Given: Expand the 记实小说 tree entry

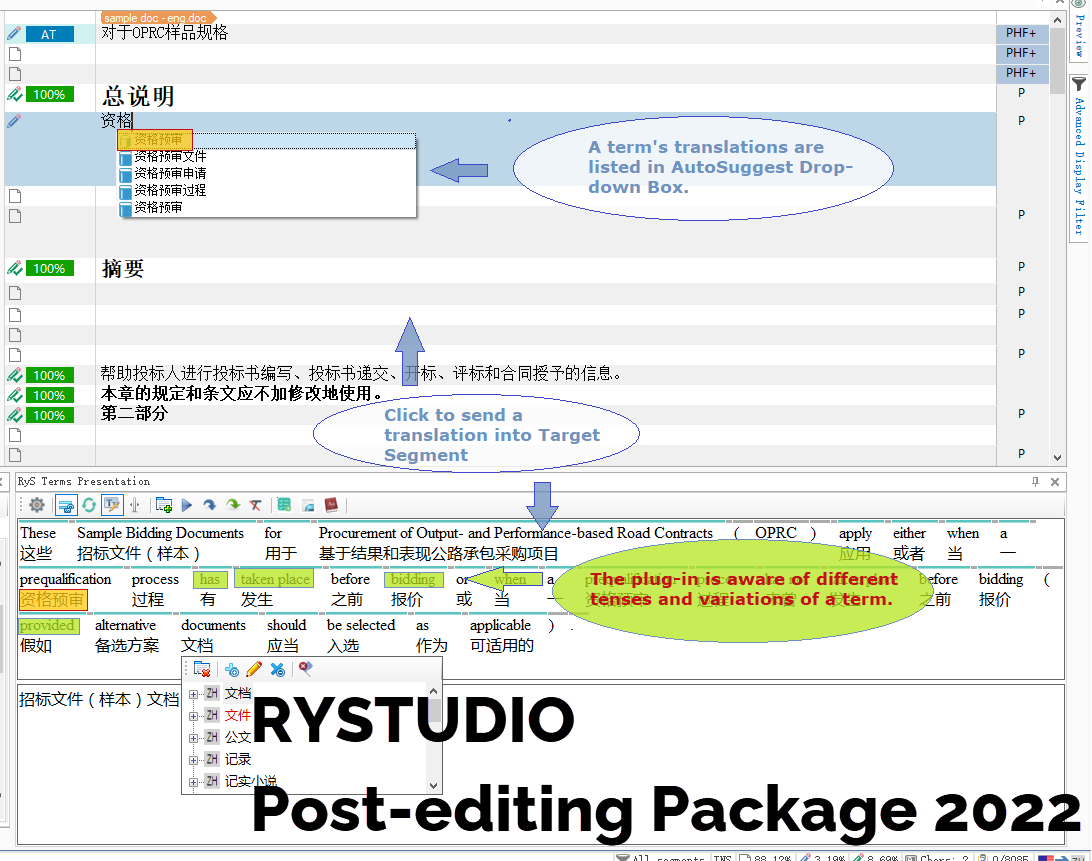Looking at the screenshot, I should tap(194, 782).
